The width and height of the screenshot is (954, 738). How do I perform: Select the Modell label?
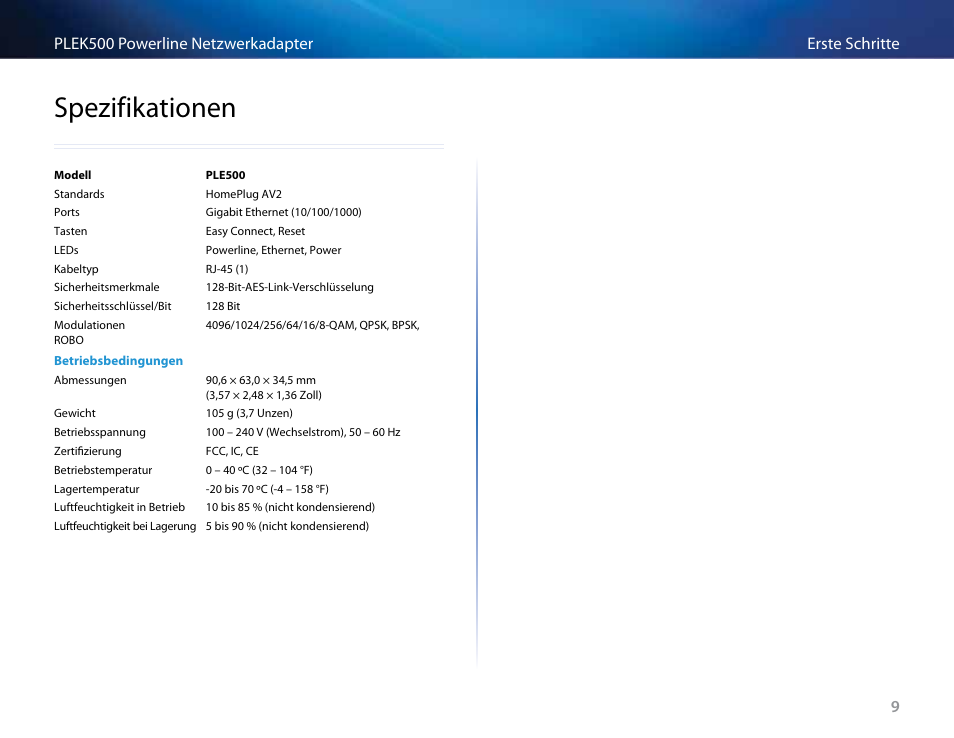(72, 175)
